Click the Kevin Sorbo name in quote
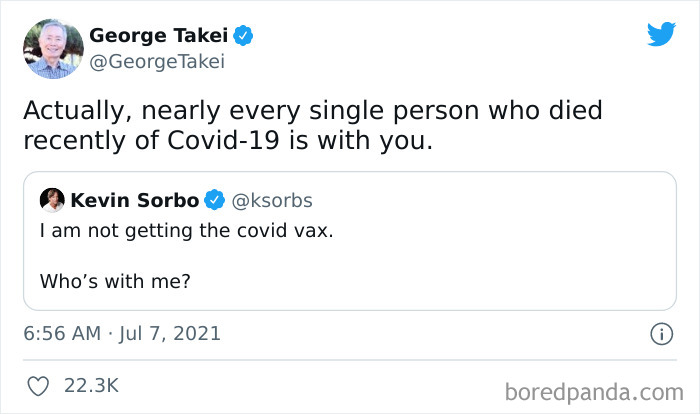Screen dimensions: 700x414 point(134,200)
